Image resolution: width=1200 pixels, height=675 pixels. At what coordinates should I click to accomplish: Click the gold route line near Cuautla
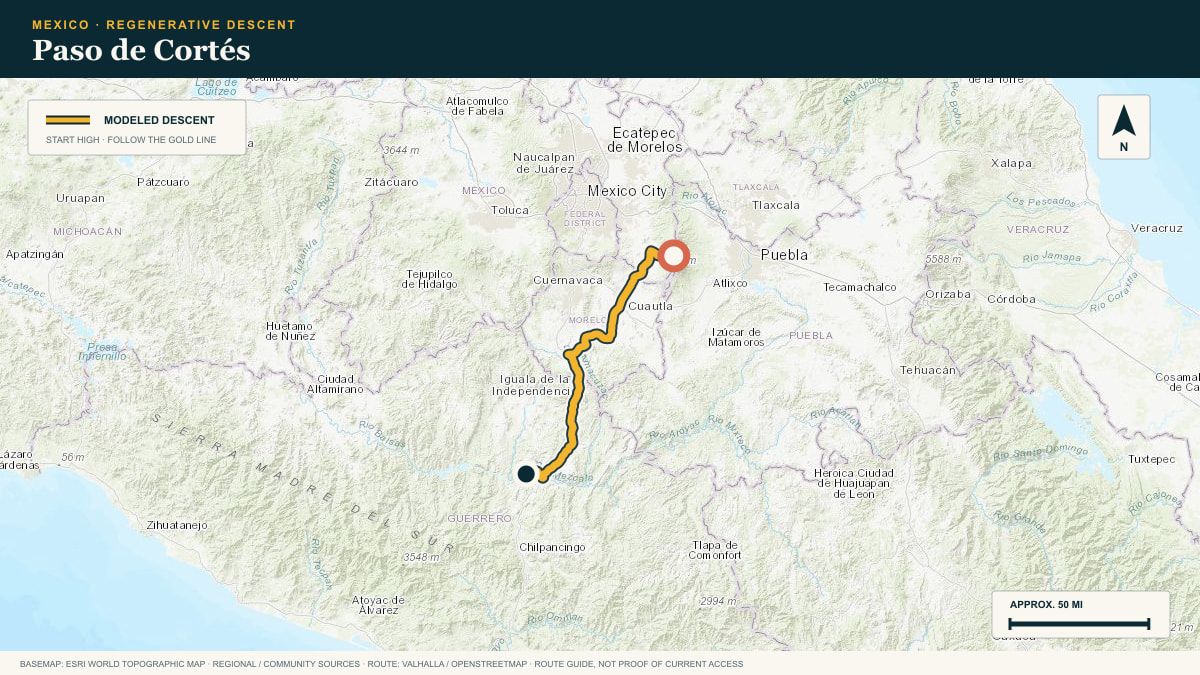[622, 305]
